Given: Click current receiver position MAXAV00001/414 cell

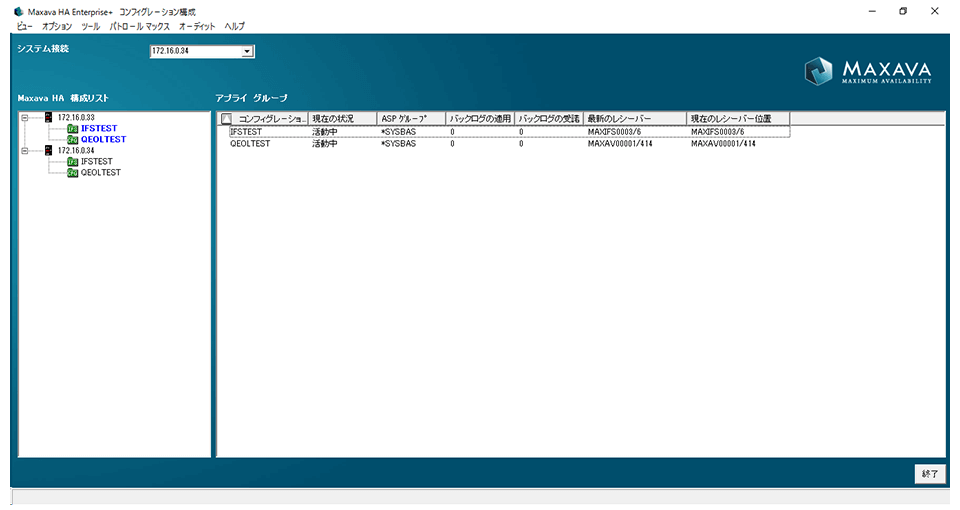Looking at the screenshot, I should [723, 144].
